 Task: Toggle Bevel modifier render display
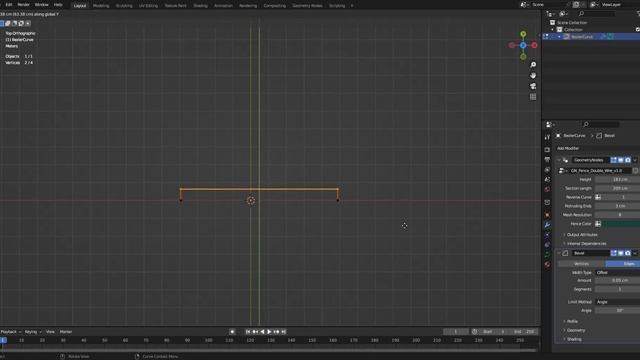click(x=628, y=253)
